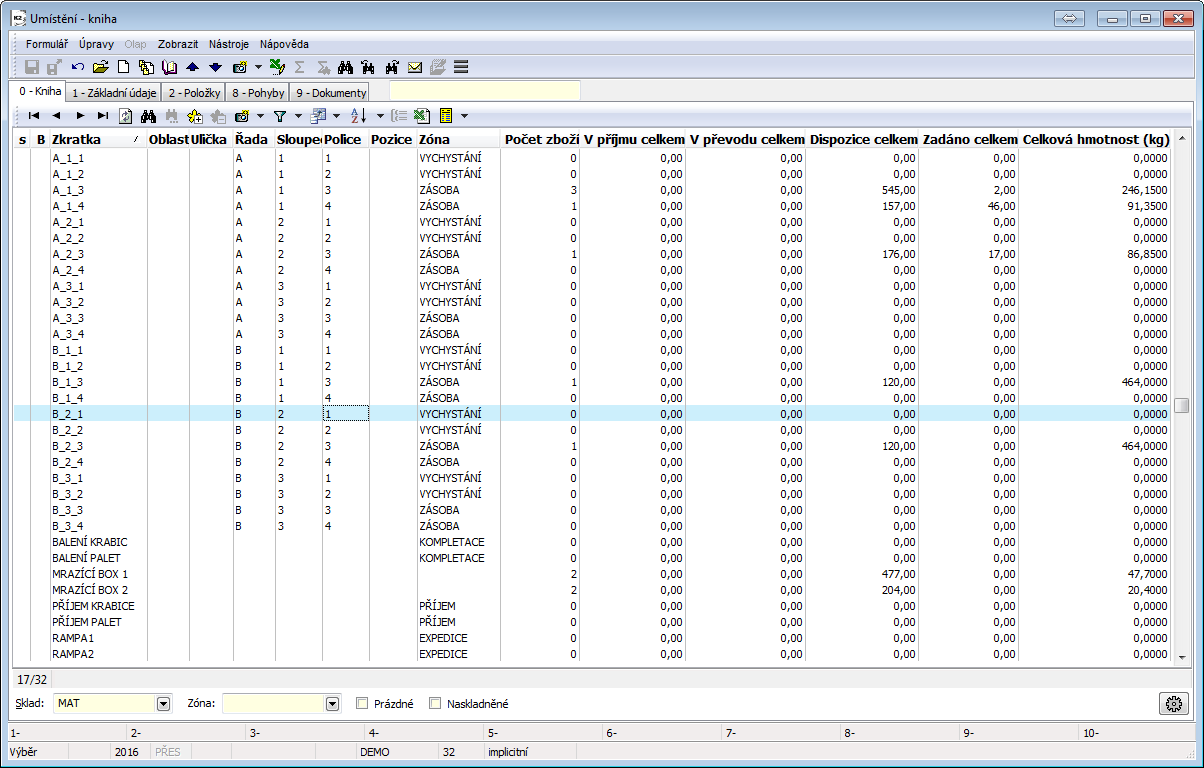Click the refresh icon in grid toolbar
The width and height of the screenshot is (1204, 768).
[x=126, y=116]
